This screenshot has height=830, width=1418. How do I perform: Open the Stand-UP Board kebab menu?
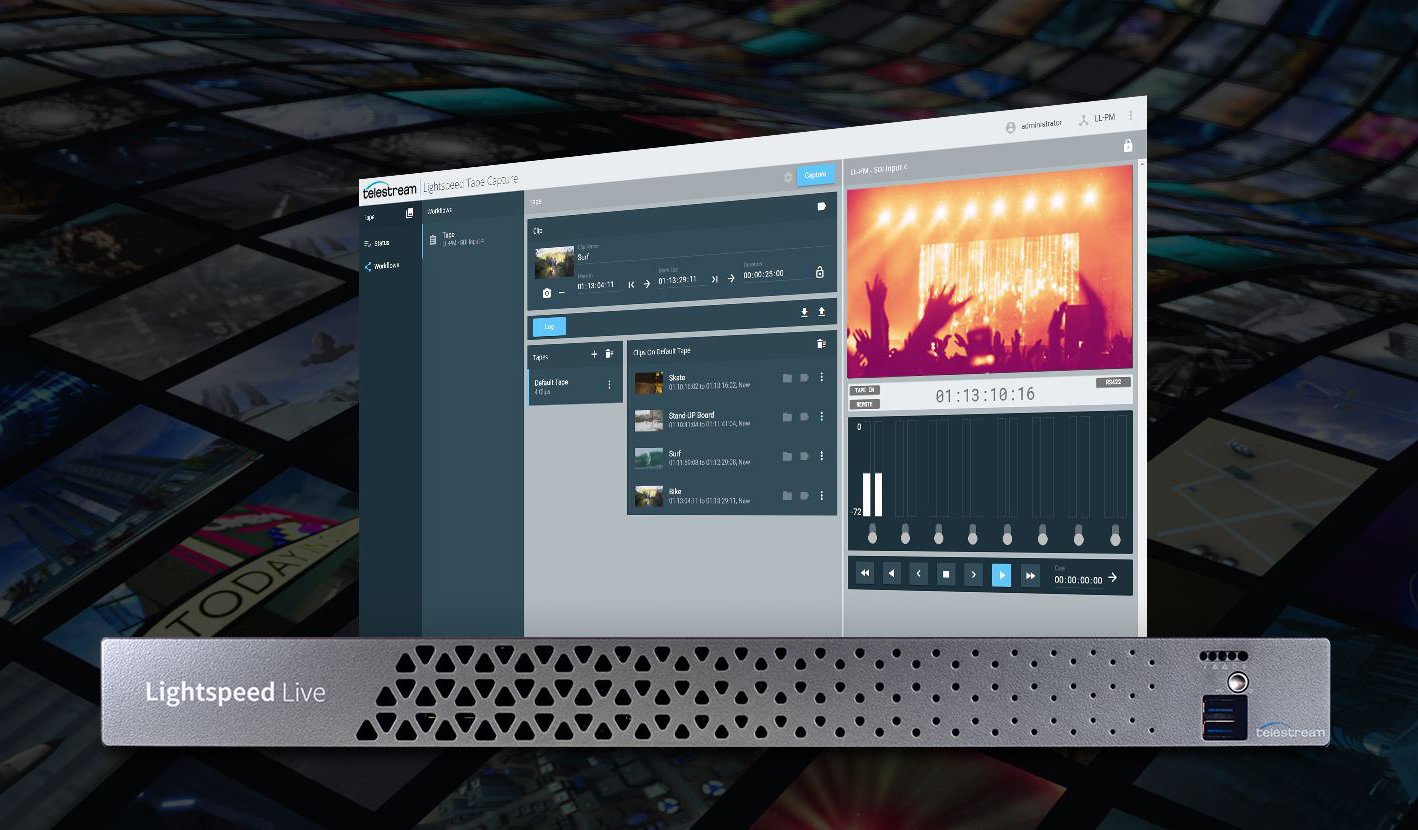coord(822,416)
